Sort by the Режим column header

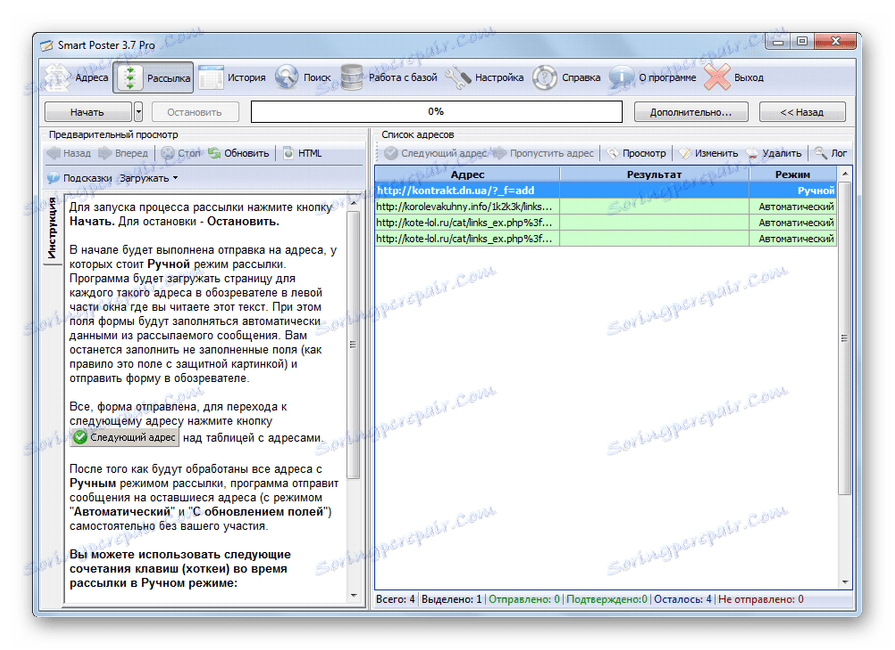coord(792,174)
